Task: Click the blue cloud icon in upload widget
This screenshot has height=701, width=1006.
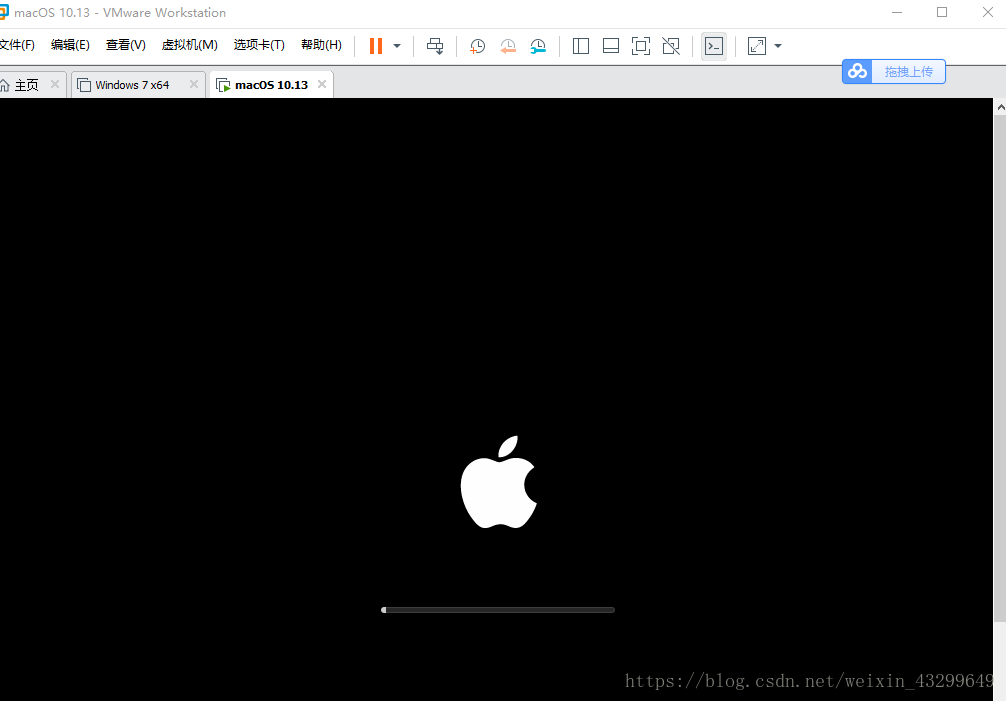Action: [x=857, y=71]
